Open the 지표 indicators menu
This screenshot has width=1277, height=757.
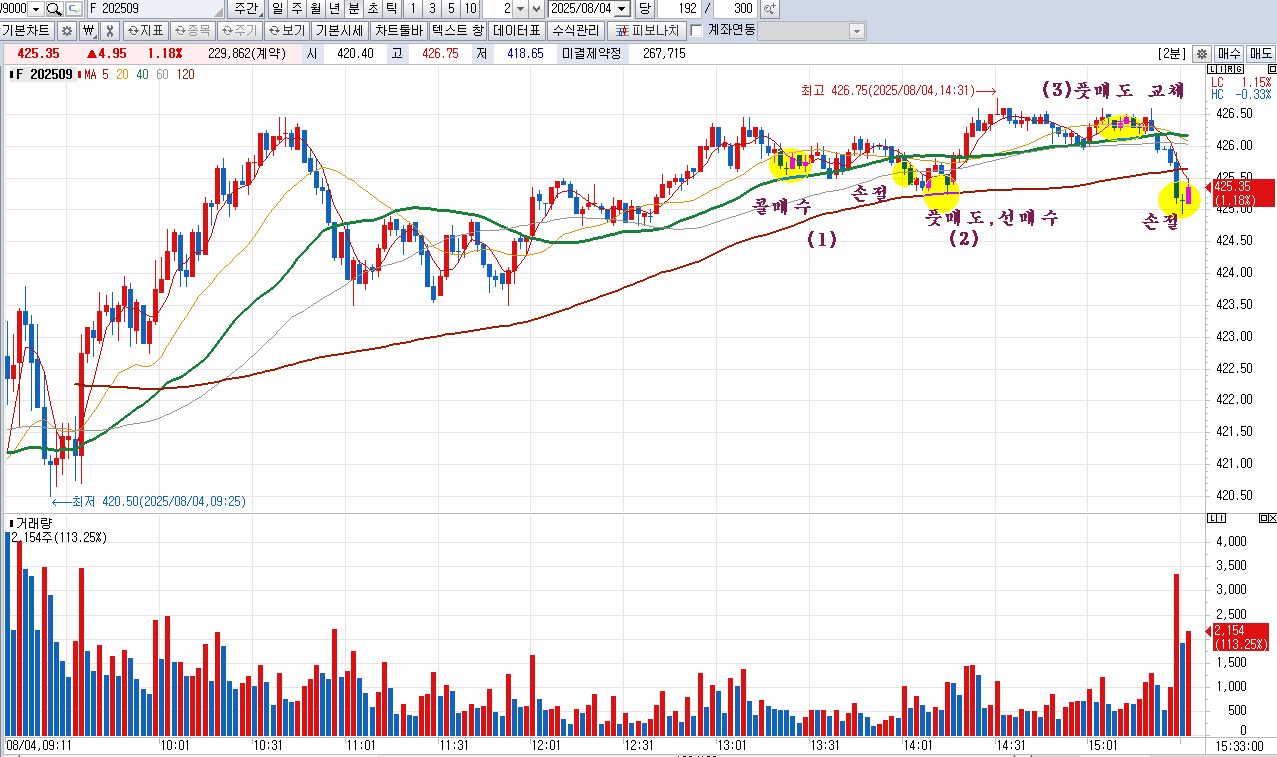[x=146, y=31]
